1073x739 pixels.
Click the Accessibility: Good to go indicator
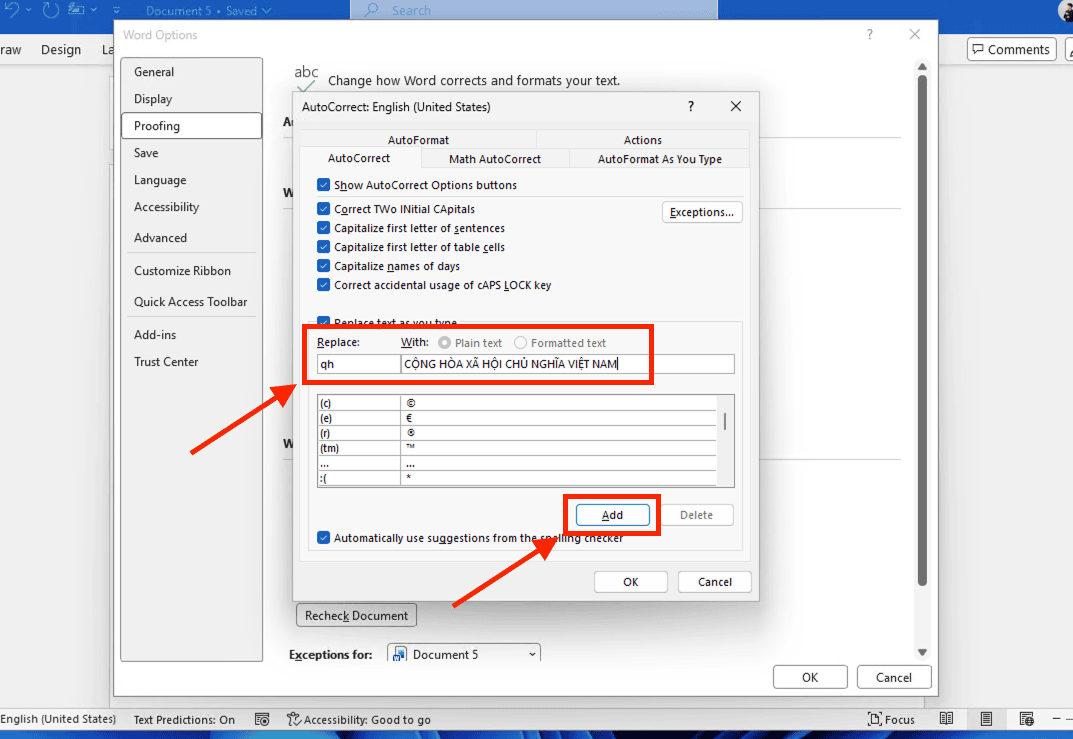point(359,719)
